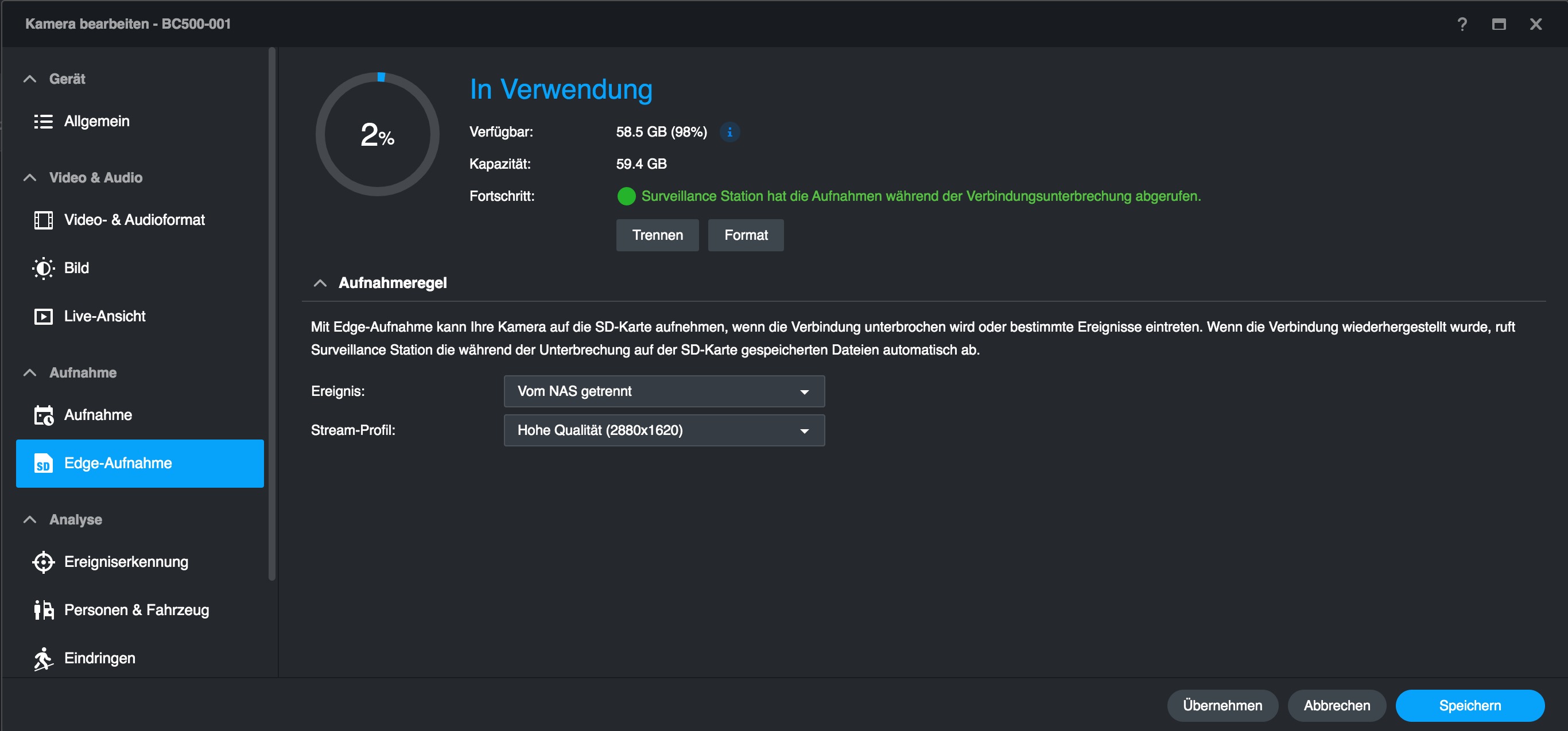Collapse the Aufnahmeregel section

point(320,283)
